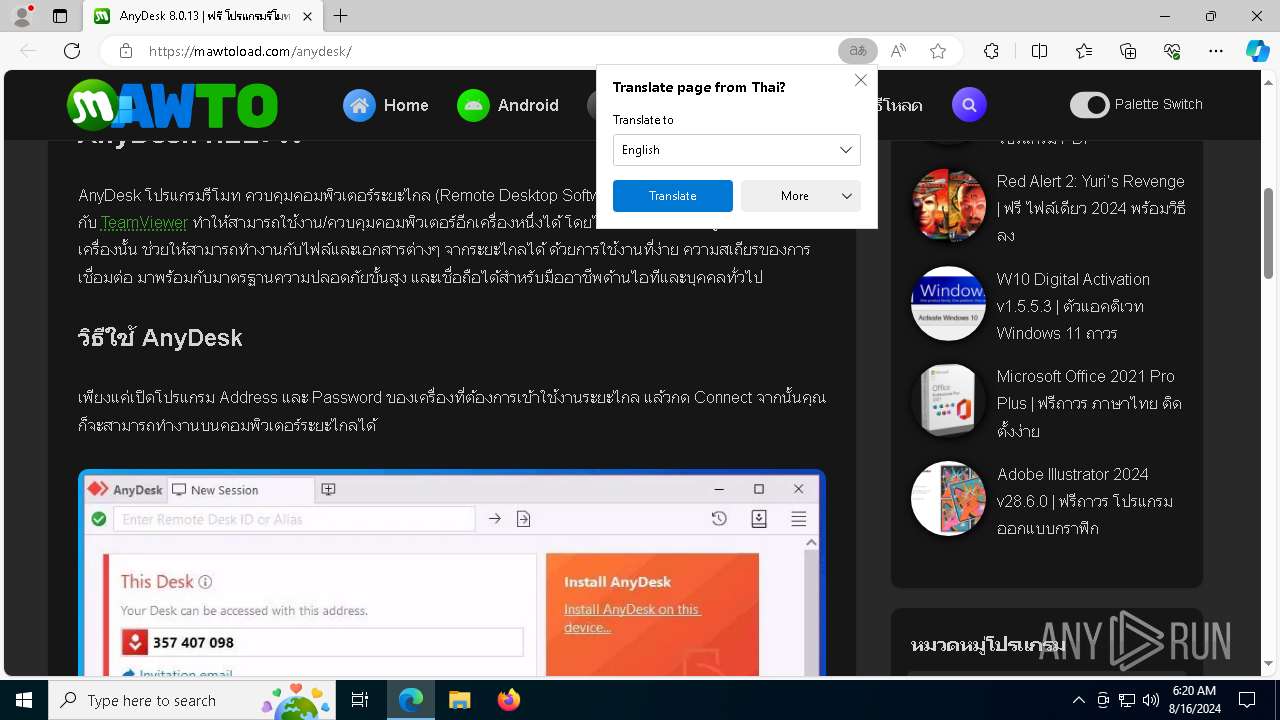Open the Android menu item

[x=528, y=105]
